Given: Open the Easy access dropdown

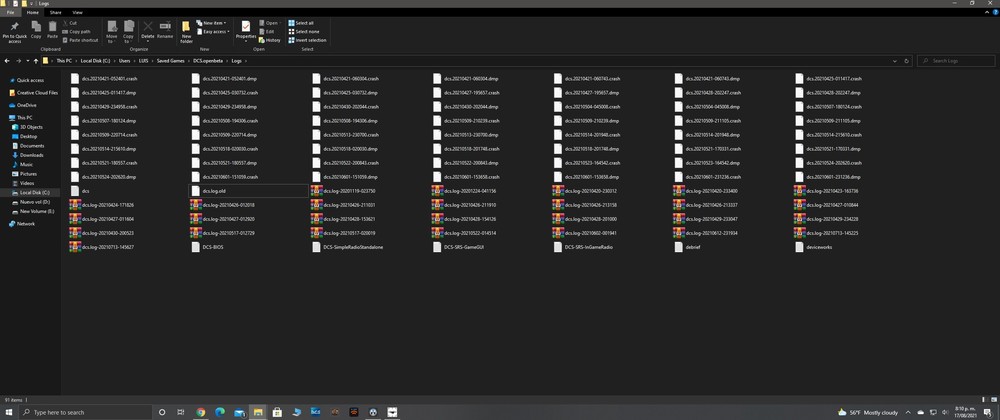Looking at the screenshot, I should [213, 31].
